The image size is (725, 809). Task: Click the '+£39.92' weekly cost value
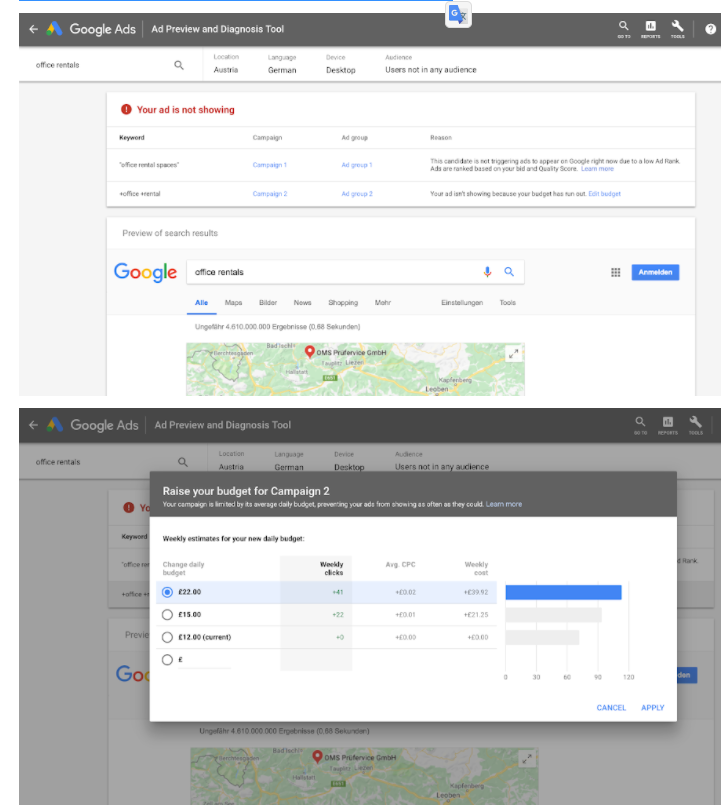coord(476,592)
